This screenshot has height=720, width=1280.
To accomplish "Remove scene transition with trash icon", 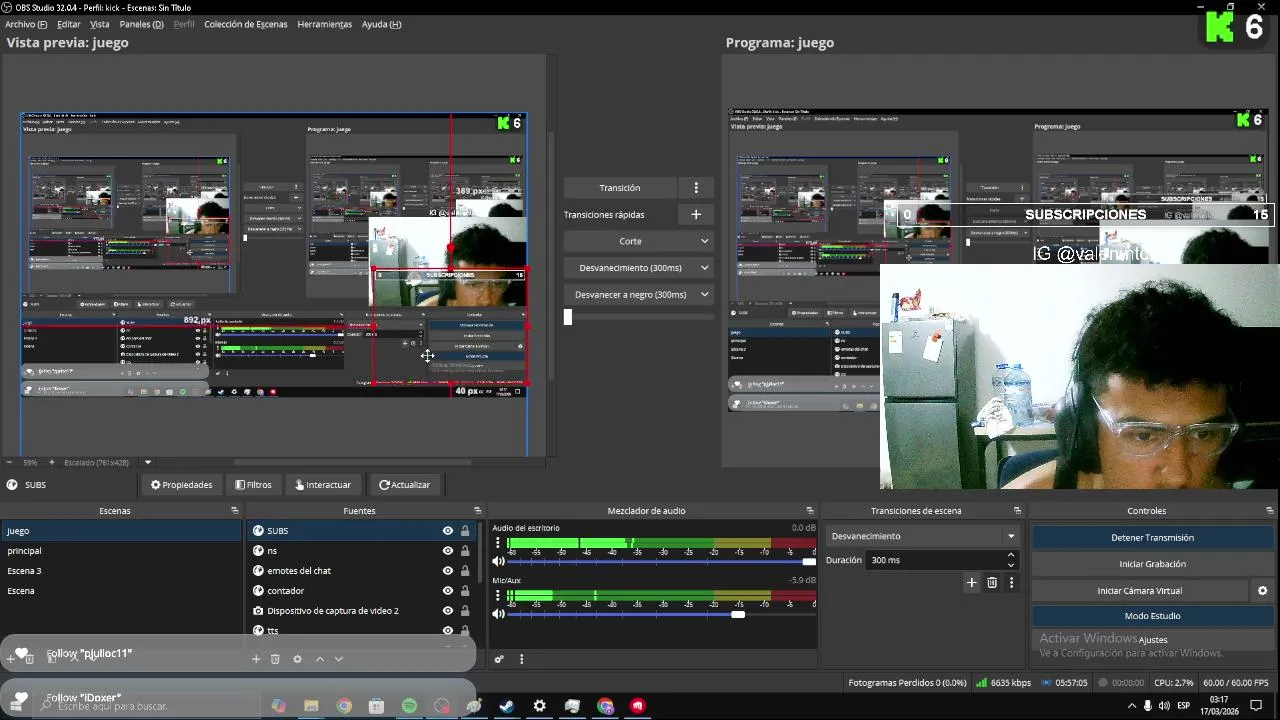I will click(x=992, y=582).
